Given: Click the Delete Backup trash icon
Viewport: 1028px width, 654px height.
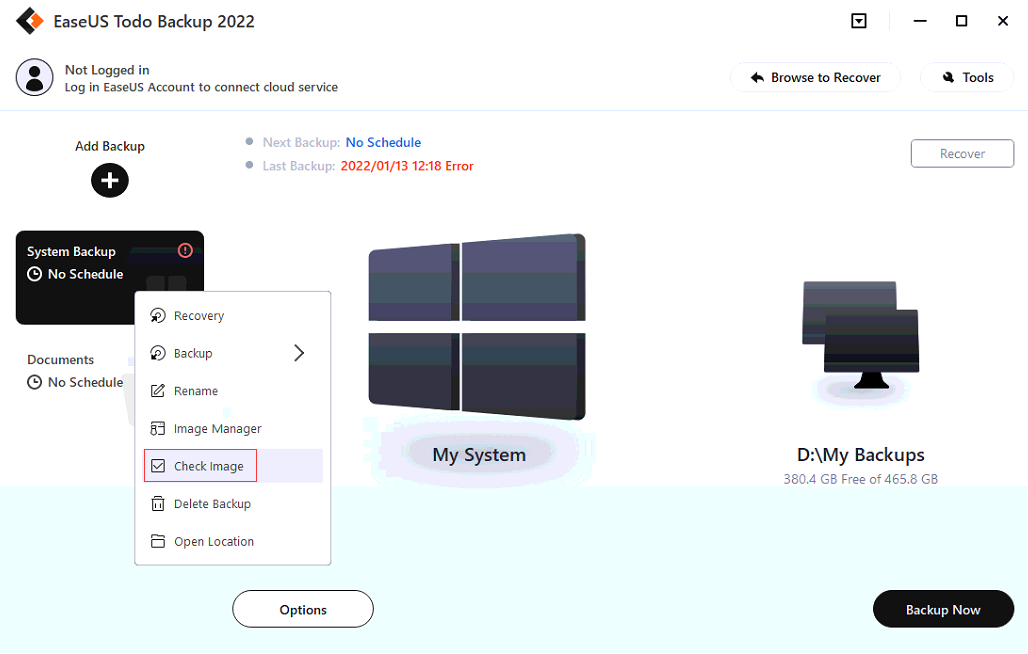Looking at the screenshot, I should [157, 504].
